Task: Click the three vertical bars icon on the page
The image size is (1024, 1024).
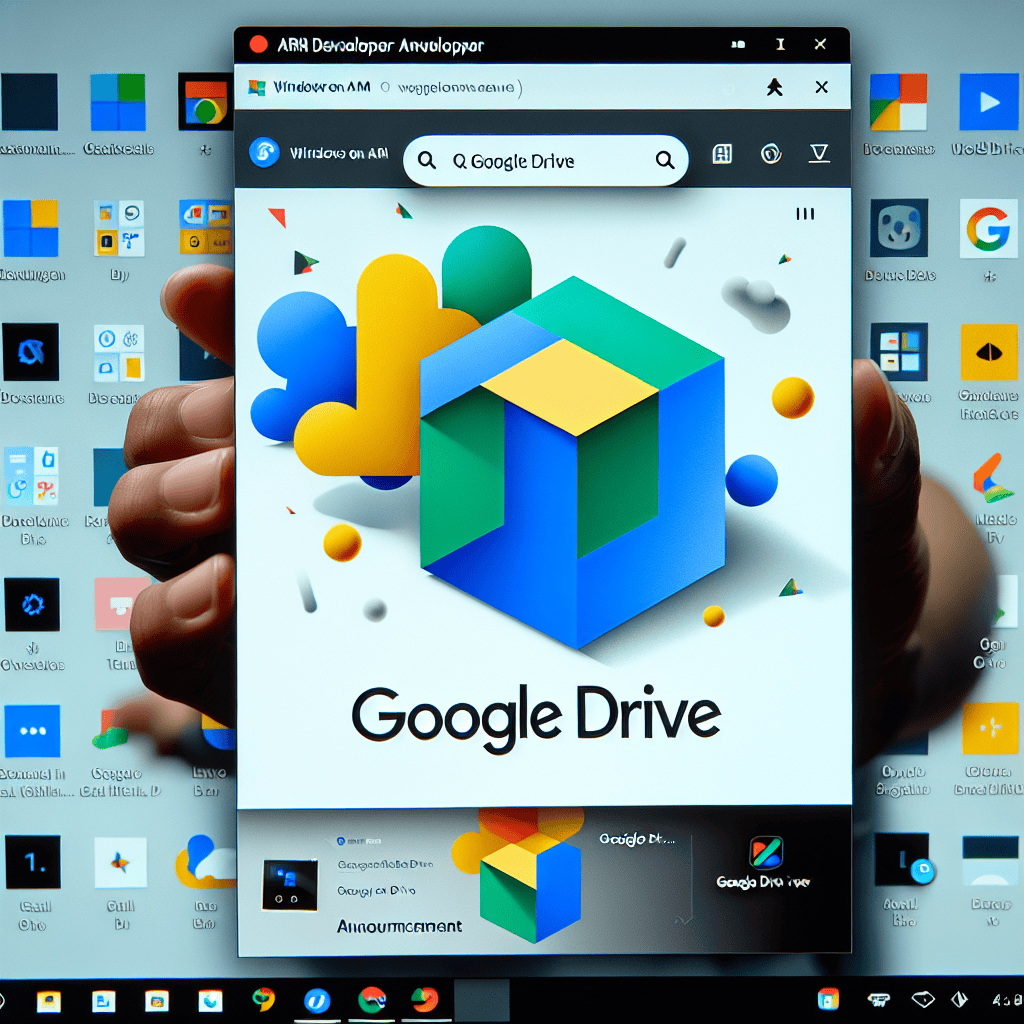Action: tap(805, 214)
